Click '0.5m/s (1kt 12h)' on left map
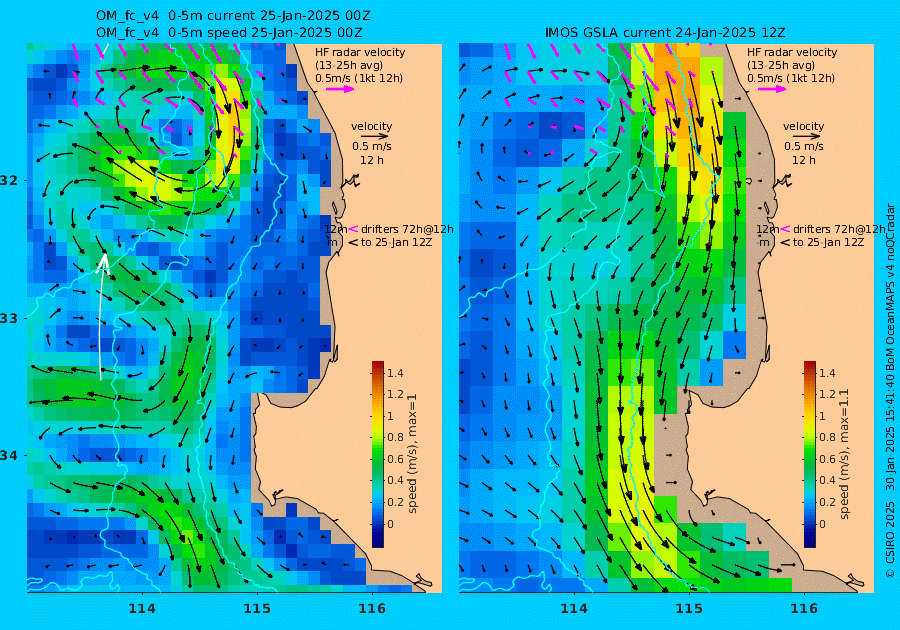900x630 pixels. click(x=359, y=78)
